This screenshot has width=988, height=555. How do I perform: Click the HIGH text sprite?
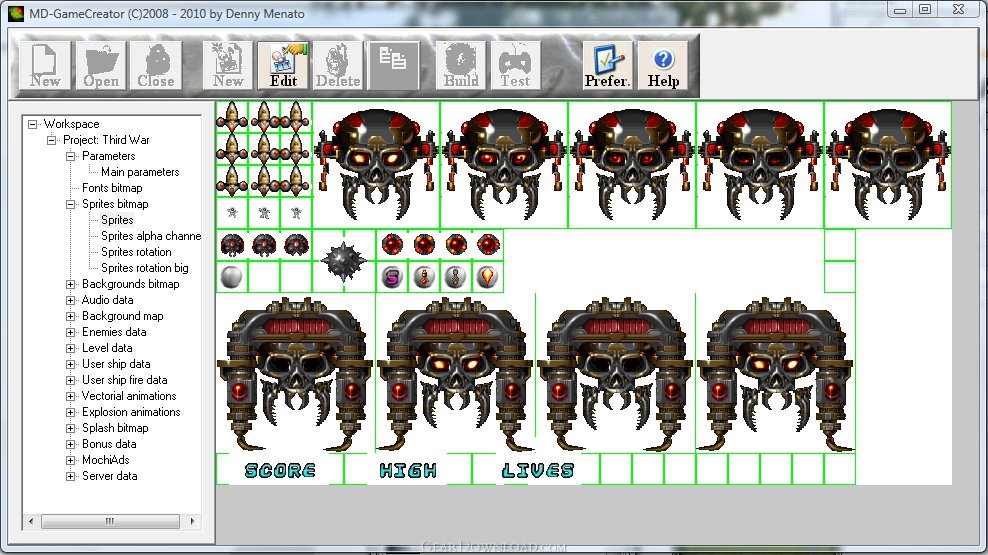click(408, 471)
